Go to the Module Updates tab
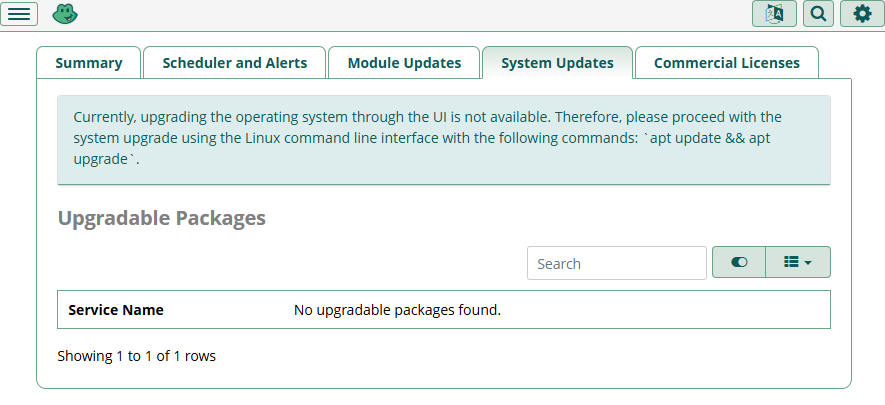The width and height of the screenshot is (885, 405). point(404,63)
